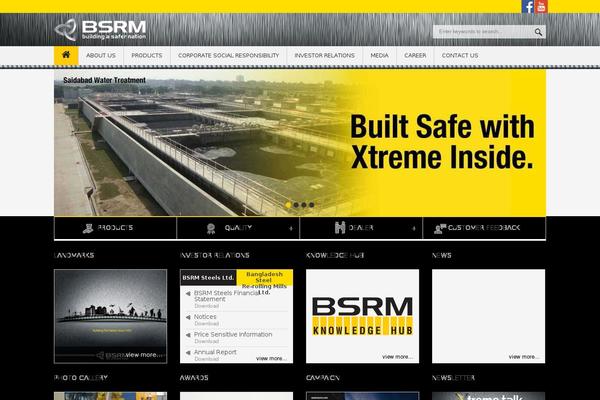Click the arrow icon beside Annual Report
600x400 pixels.
[x=188, y=353]
